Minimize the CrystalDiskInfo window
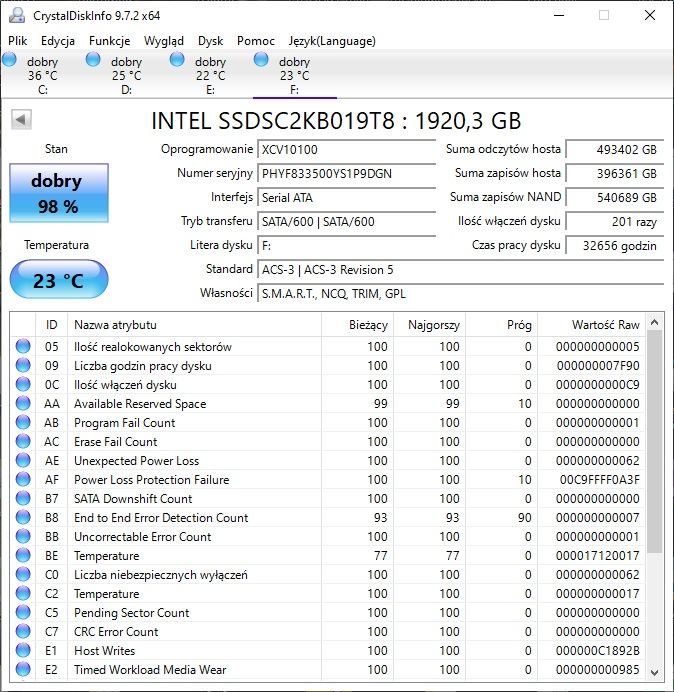The image size is (674, 692). point(559,15)
